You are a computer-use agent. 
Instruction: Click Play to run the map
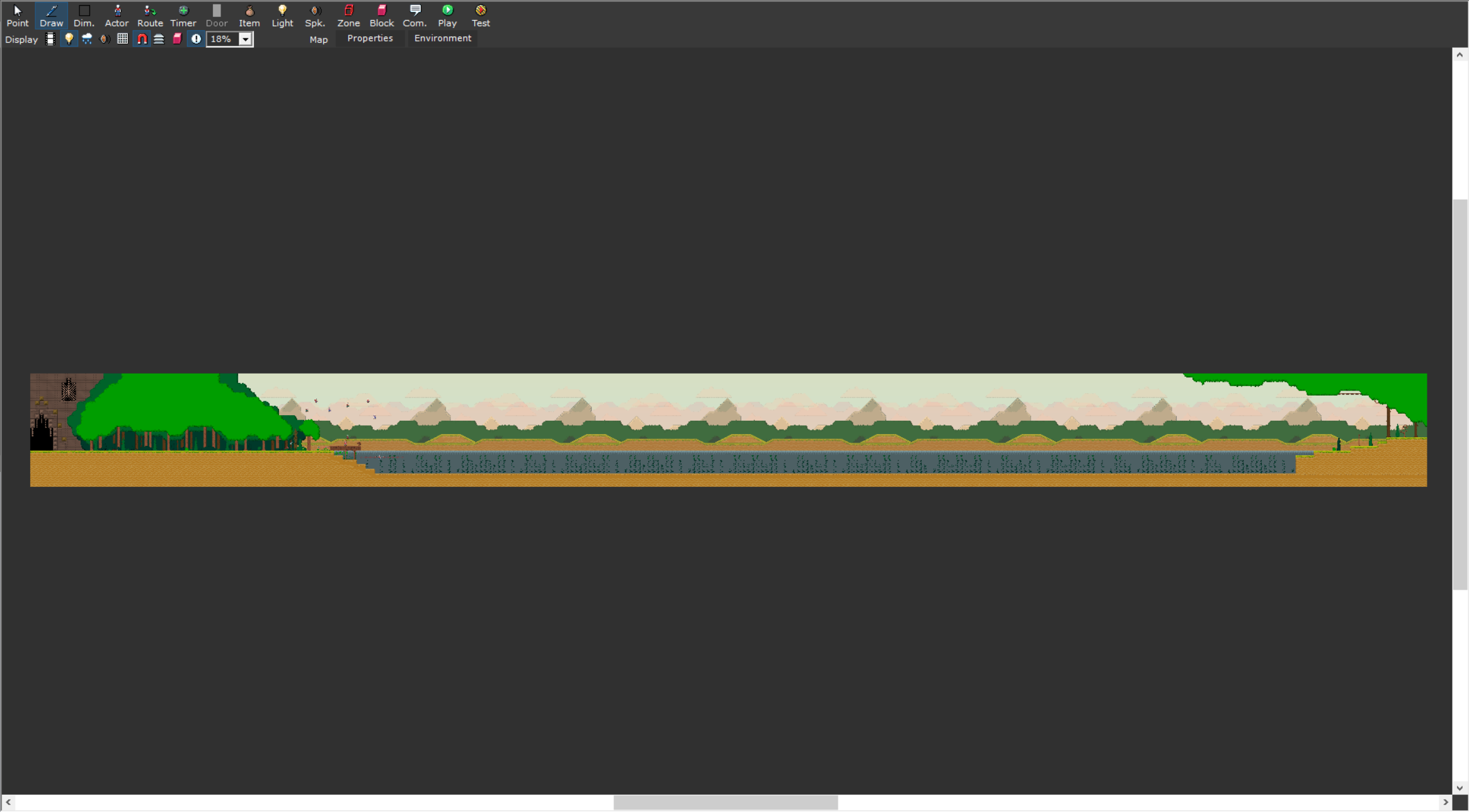(x=447, y=15)
